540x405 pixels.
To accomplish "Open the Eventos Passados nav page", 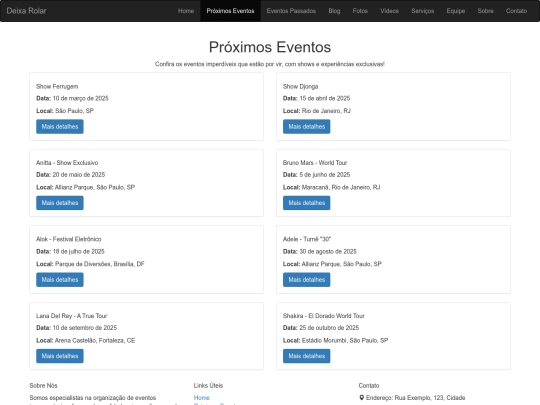I will pyautogui.click(x=291, y=11).
